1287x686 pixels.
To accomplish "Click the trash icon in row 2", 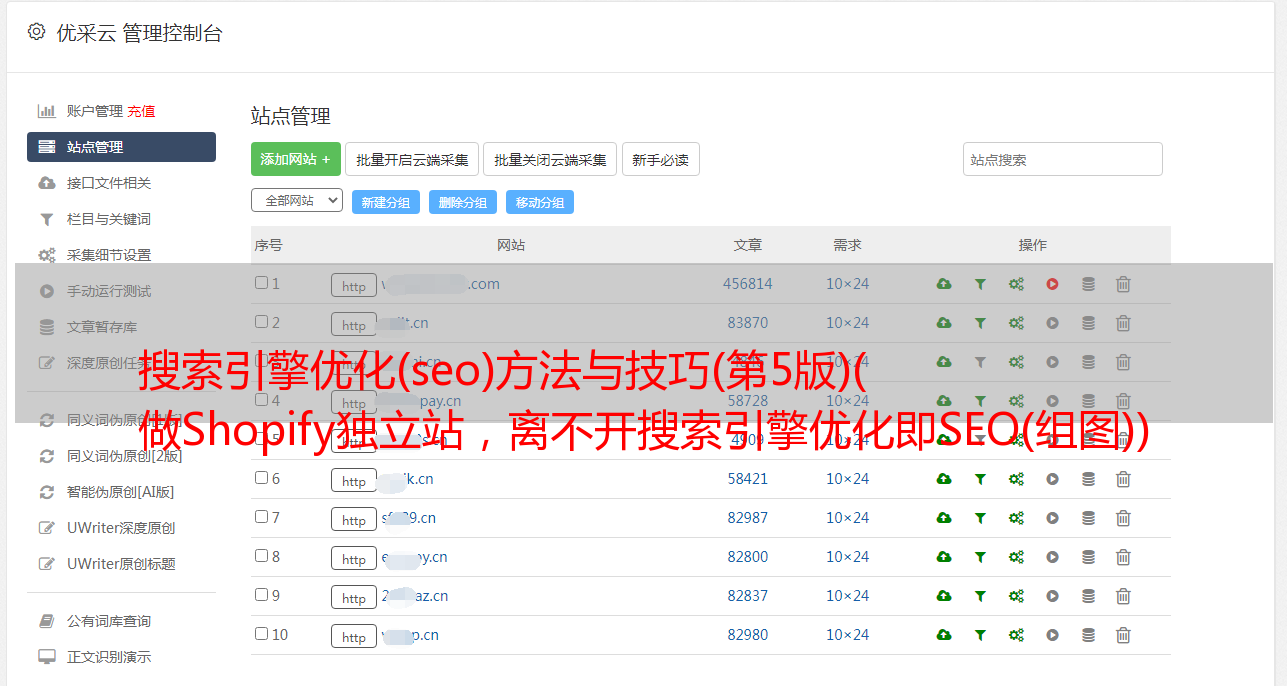I will 1123,323.
